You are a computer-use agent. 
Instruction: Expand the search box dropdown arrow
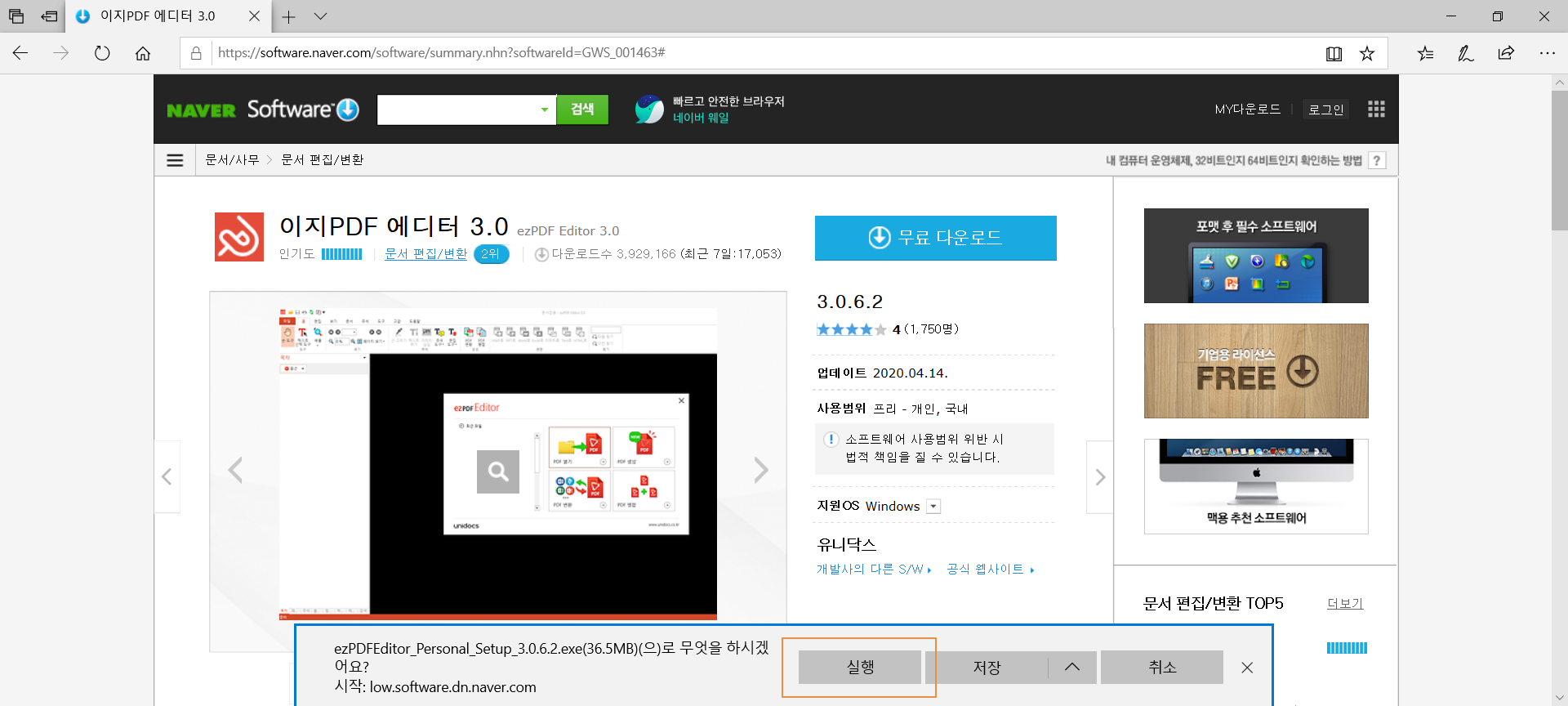pyautogui.click(x=545, y=109)
